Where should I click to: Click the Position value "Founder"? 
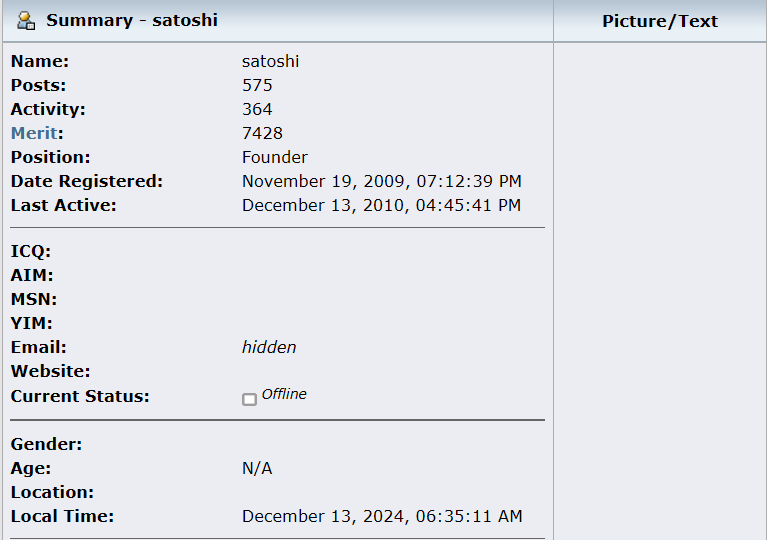(275, 157)
